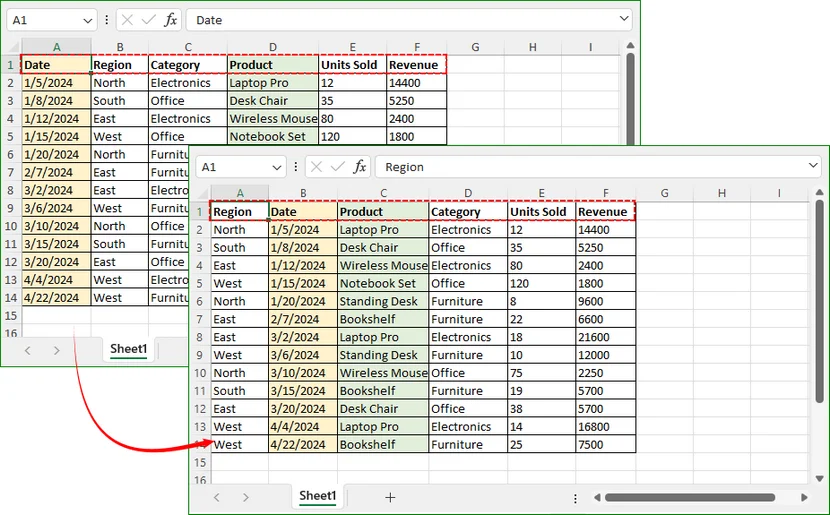Click the South cell in front window row 3

240,248
